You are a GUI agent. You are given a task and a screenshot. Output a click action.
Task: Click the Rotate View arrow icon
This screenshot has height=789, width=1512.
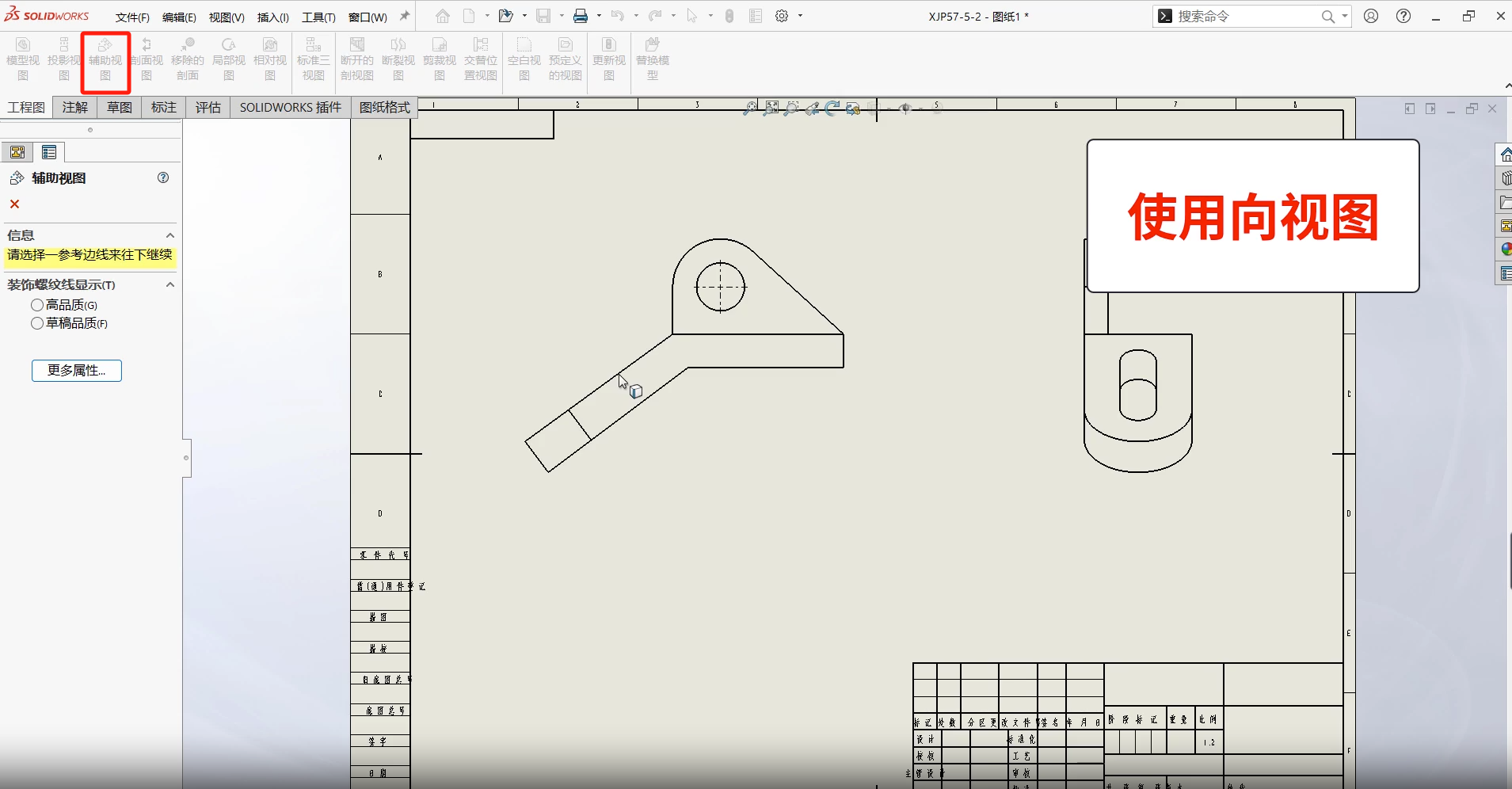tap(832, 109)
